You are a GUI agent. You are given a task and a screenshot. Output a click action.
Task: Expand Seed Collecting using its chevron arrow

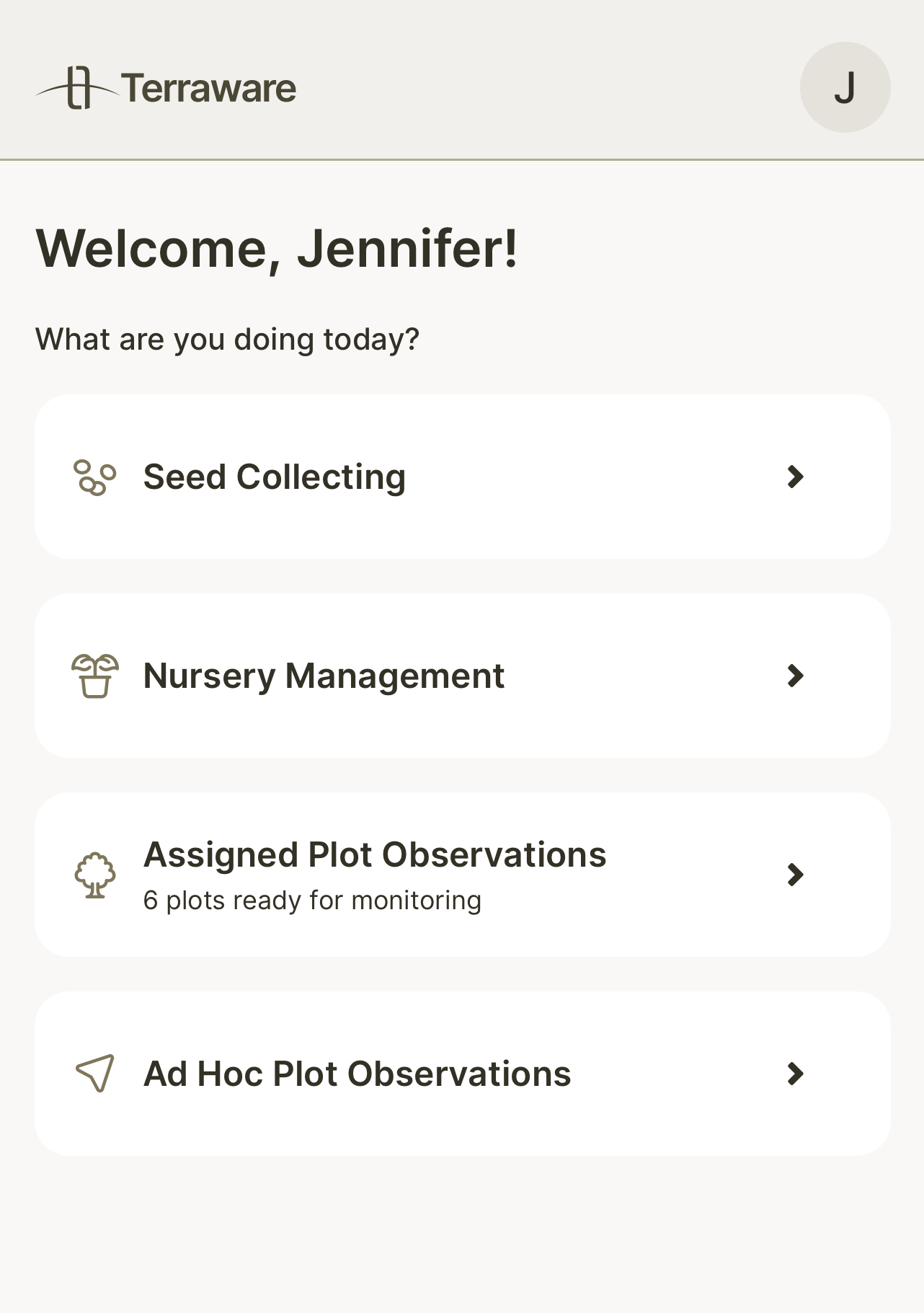click(796, 477)
